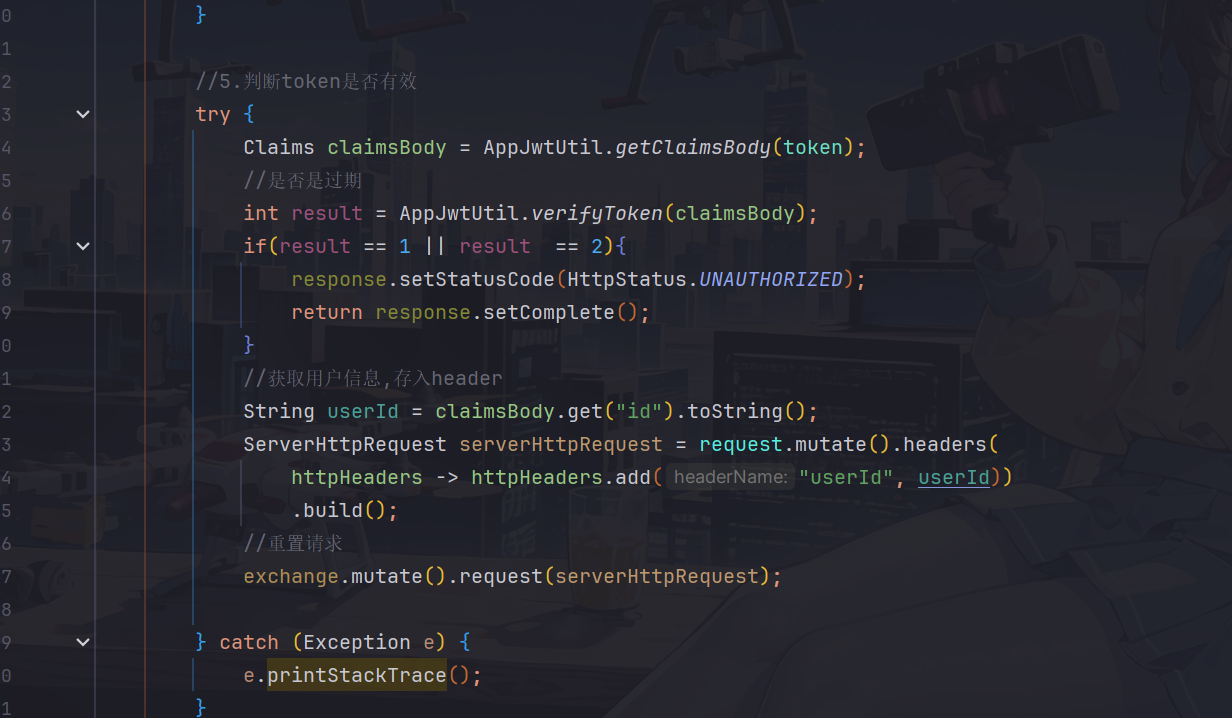Click the comment "//是否是过期"
This screenshot has height=718, width=1232.
point(303,180)
